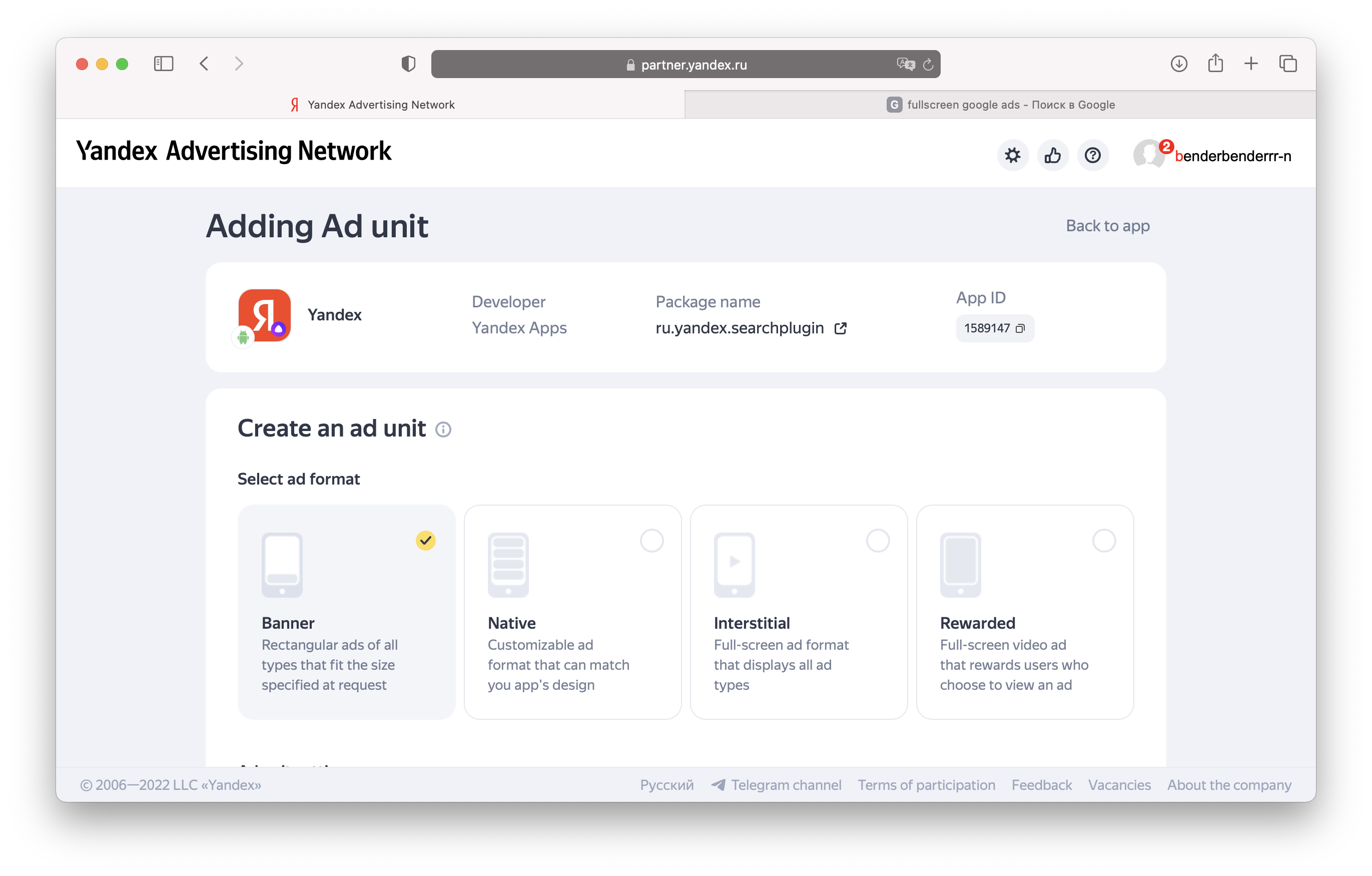Image resolution: width=1372 pixels, height=876 pixels.
Task: Toggle the Safari sidebar panel
Action: [163, 63]
